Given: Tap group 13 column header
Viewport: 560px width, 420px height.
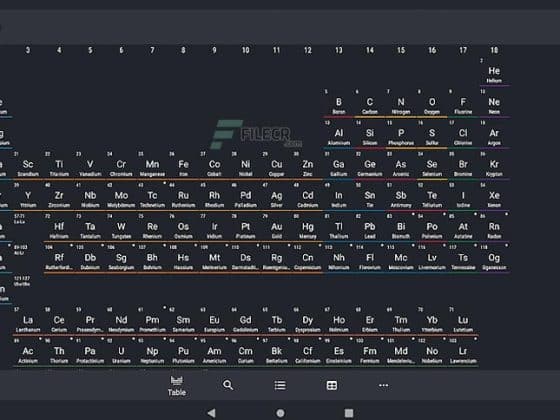Looking at the screenshot, I should (x=339, y=50).
